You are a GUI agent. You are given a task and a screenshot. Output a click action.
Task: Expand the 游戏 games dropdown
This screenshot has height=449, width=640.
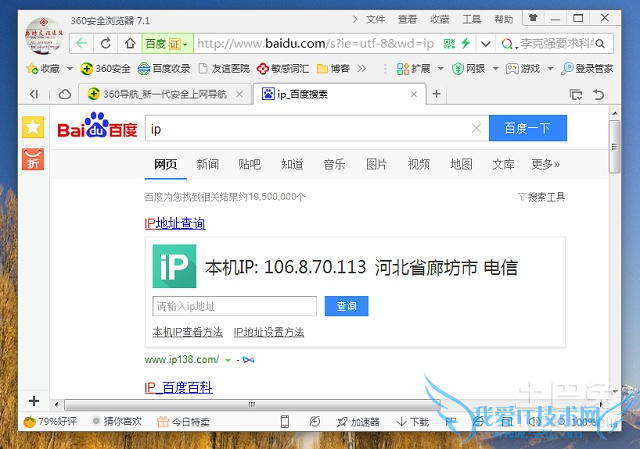(x=528, y=69)
